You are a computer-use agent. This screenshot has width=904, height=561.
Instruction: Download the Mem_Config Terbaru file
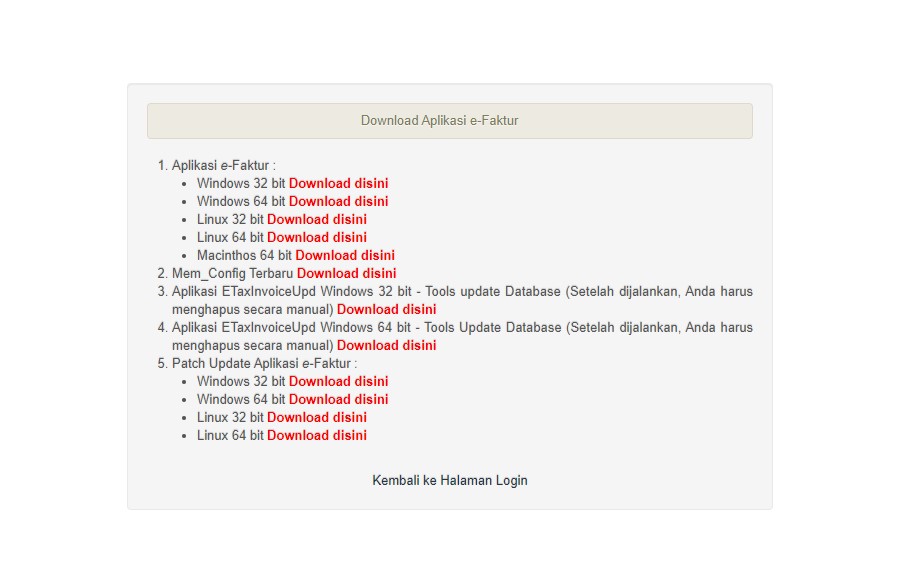point(346,273)
